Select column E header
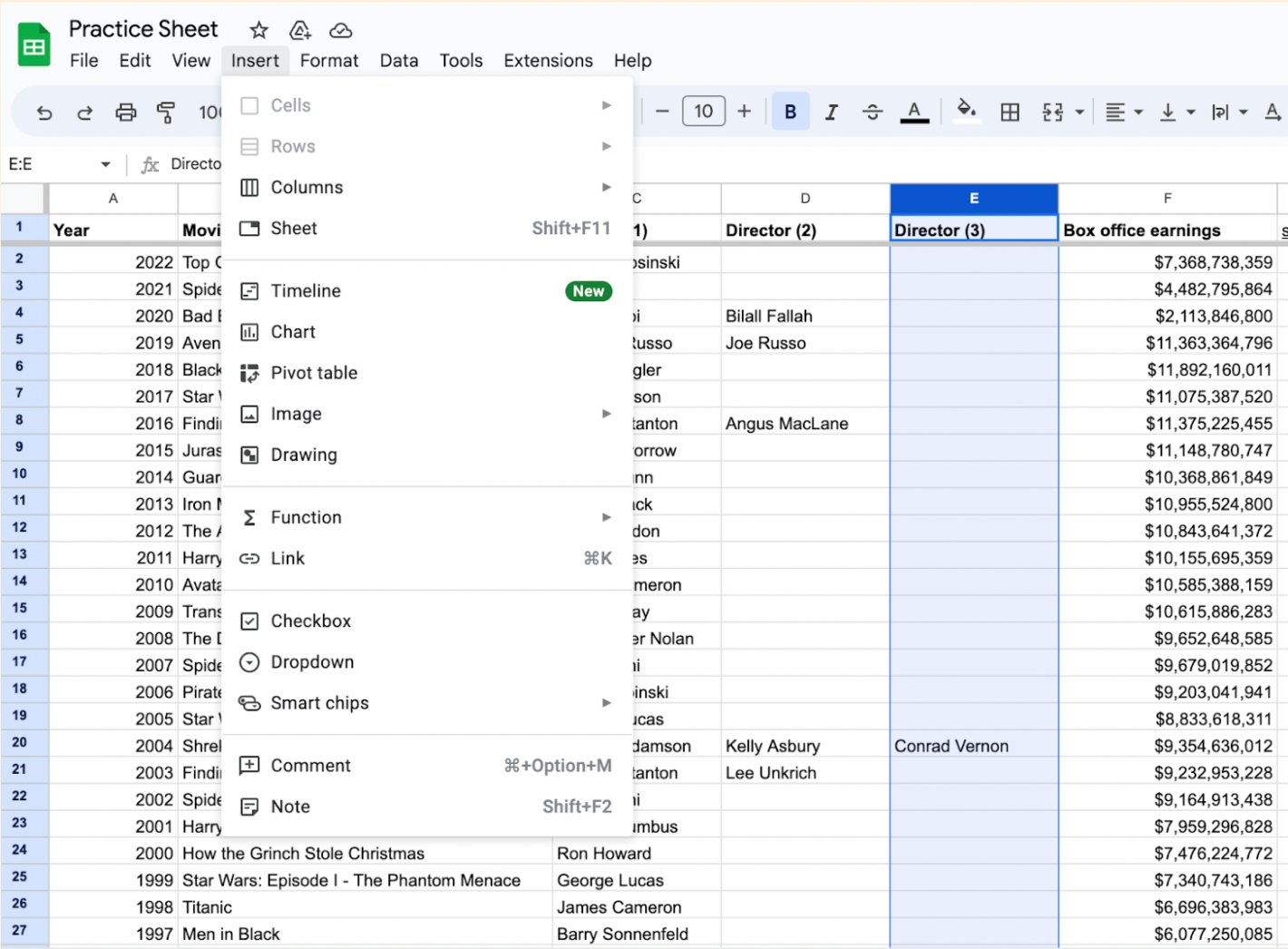 pos(974,198)
